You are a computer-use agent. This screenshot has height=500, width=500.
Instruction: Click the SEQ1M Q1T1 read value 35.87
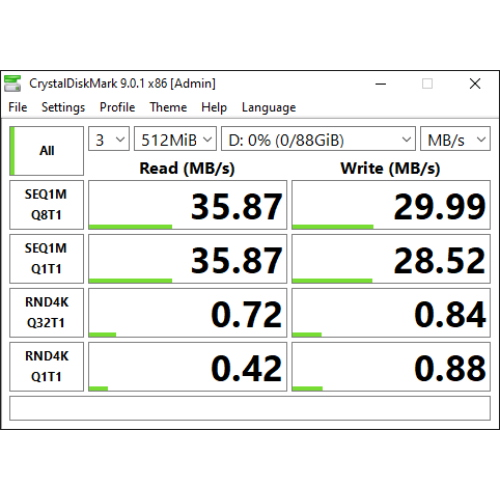click(187, 259)
